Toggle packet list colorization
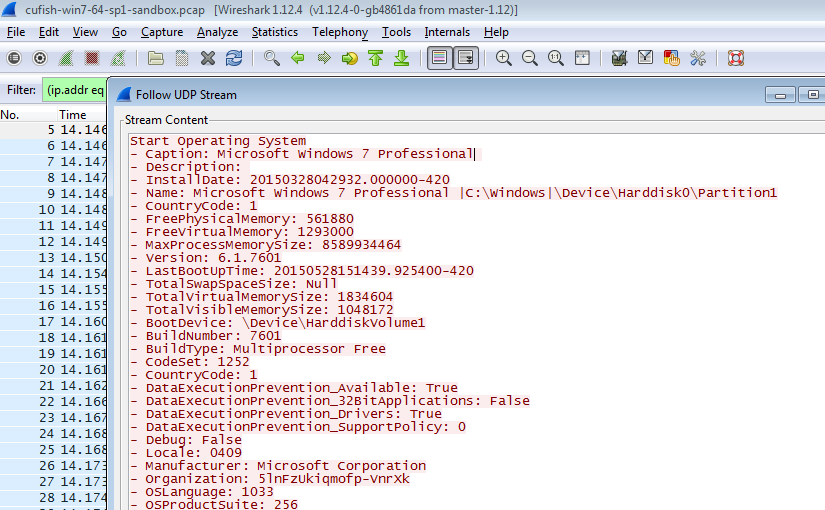This screenshot has height=510, width=825. pyautogui.click(x=439, y=58)
